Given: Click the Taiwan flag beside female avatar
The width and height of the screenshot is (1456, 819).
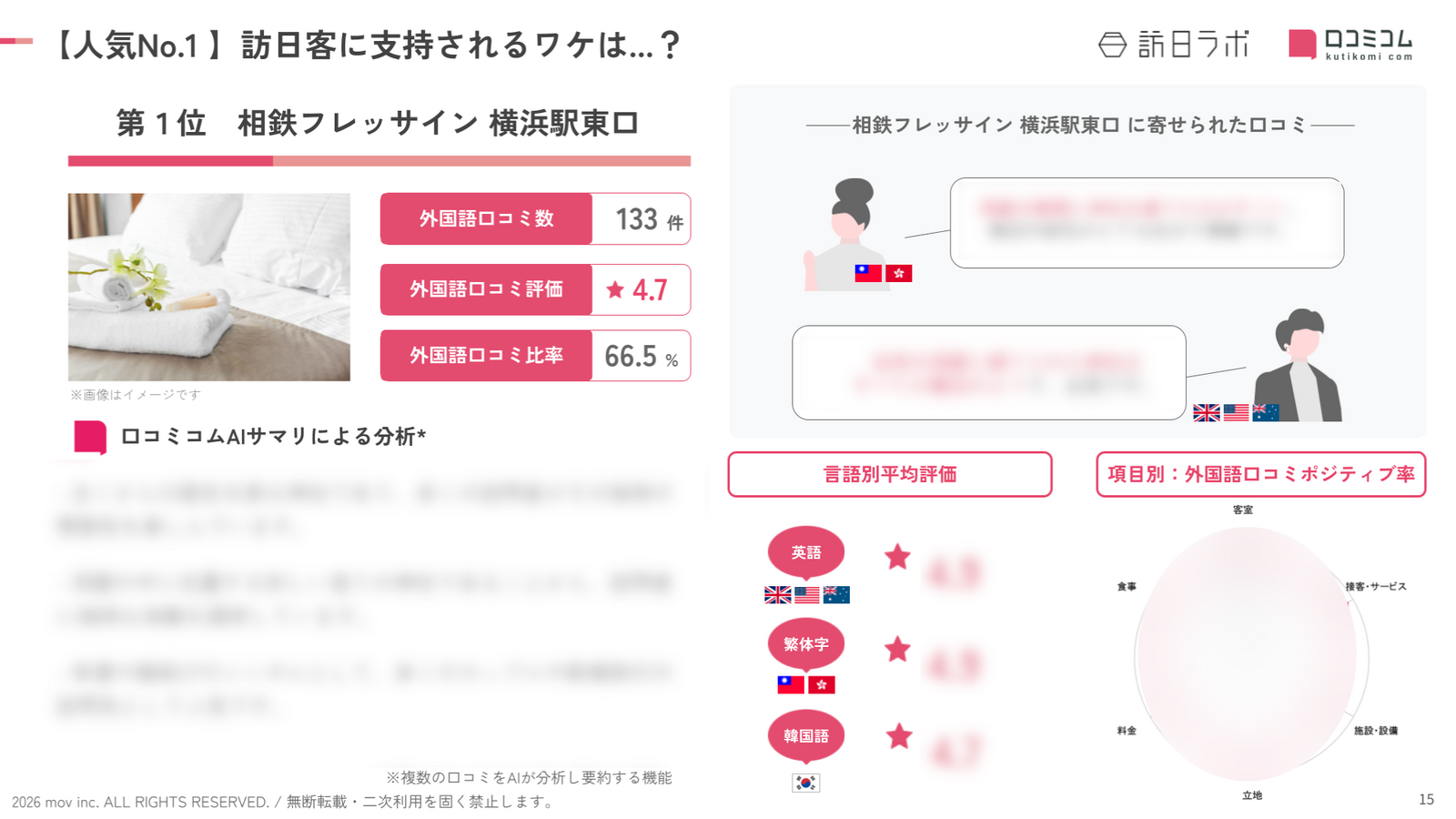Looking at the screenshot, I should [868, 272].
